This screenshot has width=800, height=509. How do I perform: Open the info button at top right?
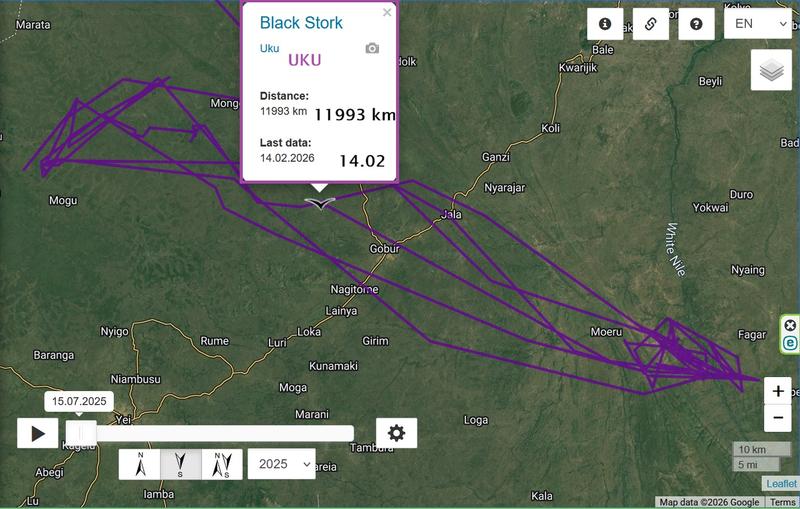click(605, 24)
